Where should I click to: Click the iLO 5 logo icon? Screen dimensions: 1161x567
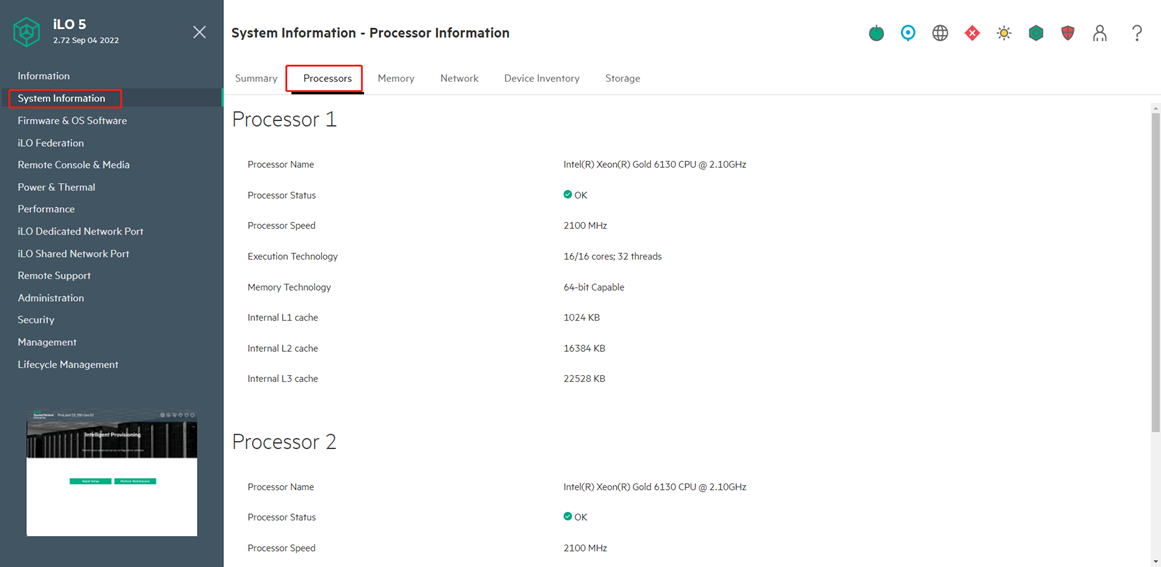27,32
